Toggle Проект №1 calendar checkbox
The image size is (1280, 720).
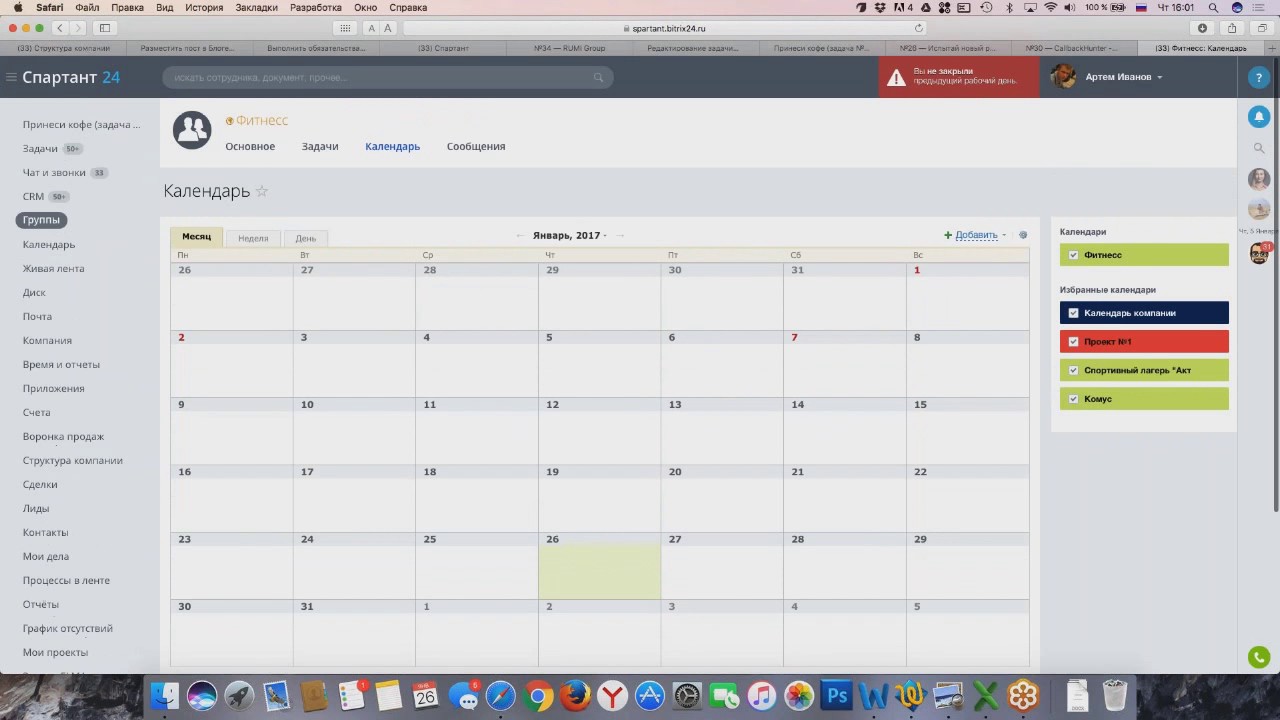pyautogui.click(x=1074, y=341)
